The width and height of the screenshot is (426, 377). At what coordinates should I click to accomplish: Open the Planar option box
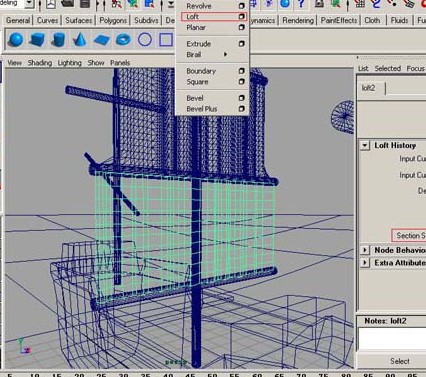click(x=242, y=27)
